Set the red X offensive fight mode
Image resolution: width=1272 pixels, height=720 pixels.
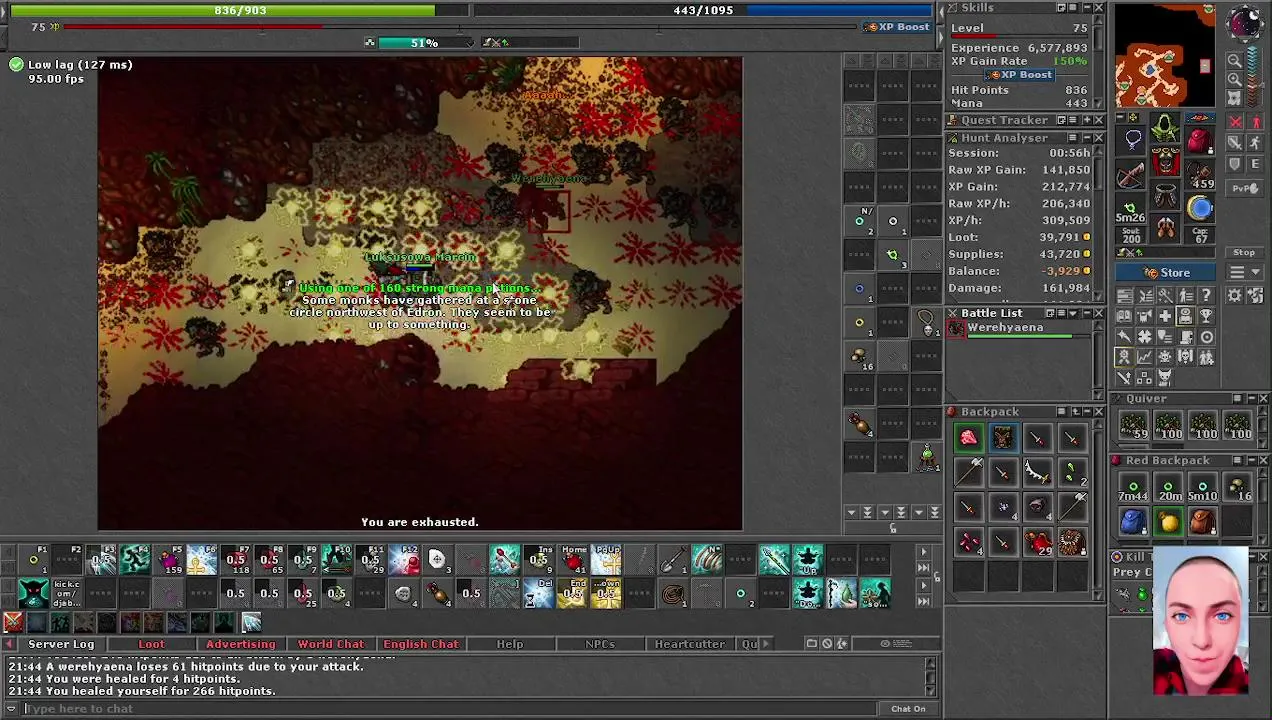1235,121
